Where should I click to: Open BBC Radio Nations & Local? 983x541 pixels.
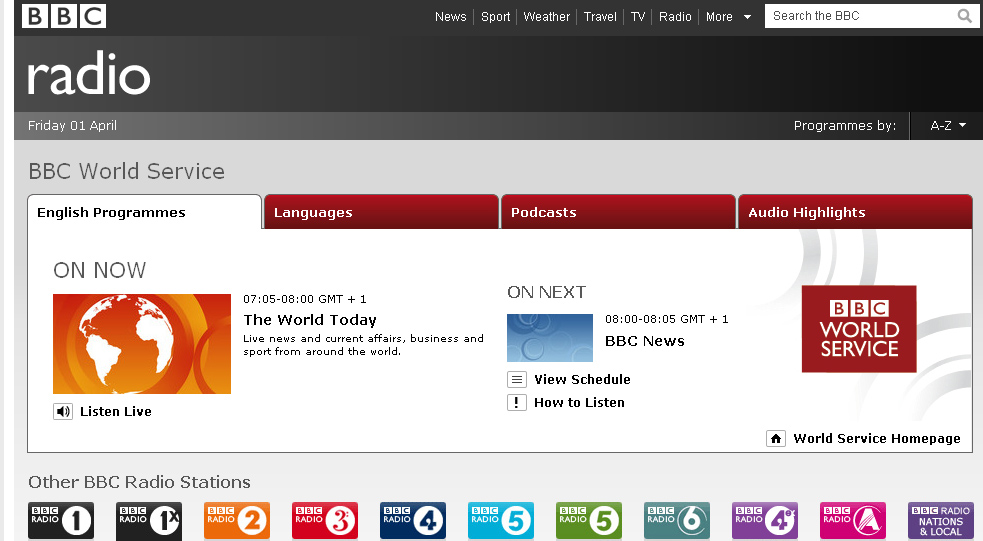(941, 520)
